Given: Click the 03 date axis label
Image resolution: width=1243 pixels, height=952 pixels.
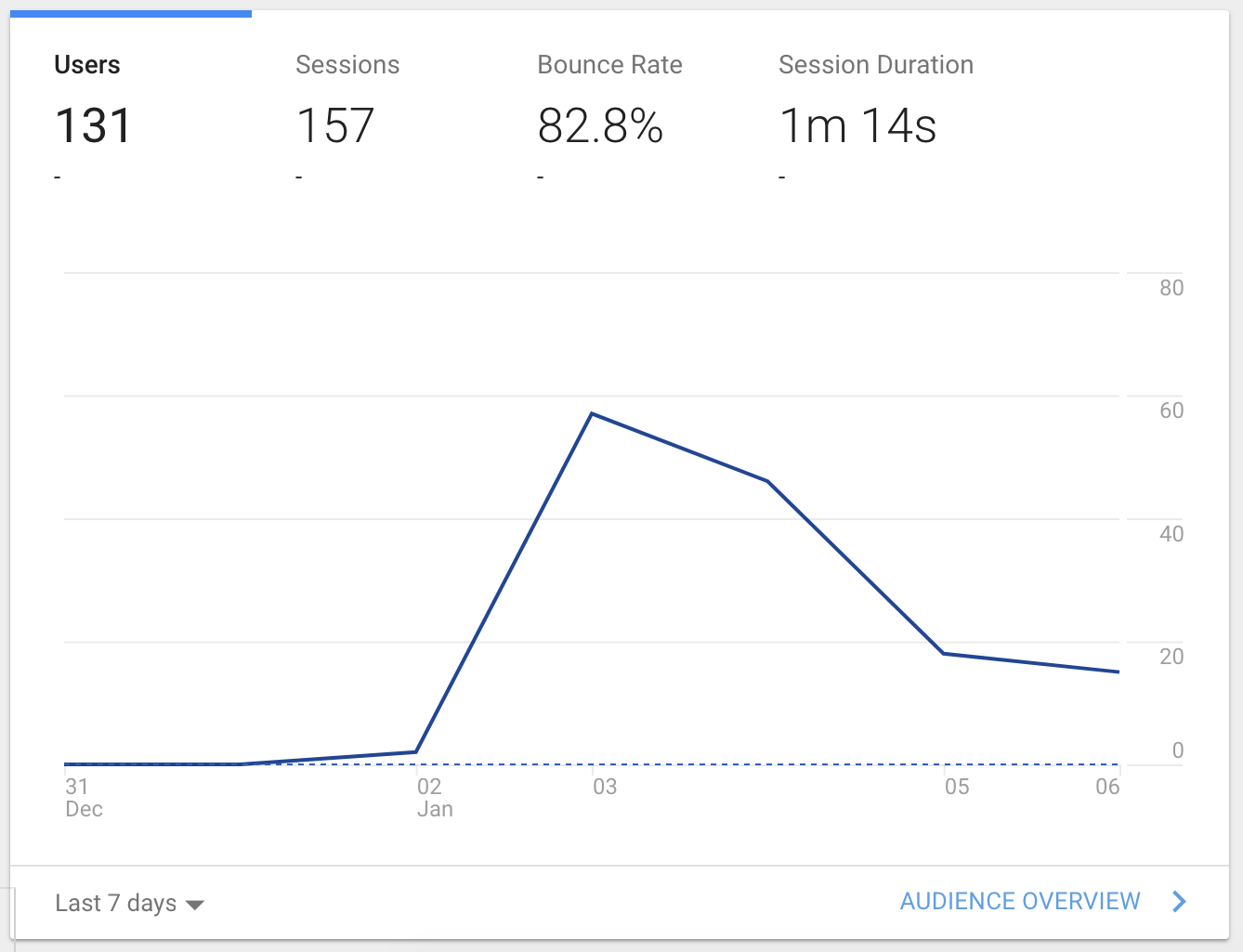Looking at the screenshot, I should click(x=605, y=787).
